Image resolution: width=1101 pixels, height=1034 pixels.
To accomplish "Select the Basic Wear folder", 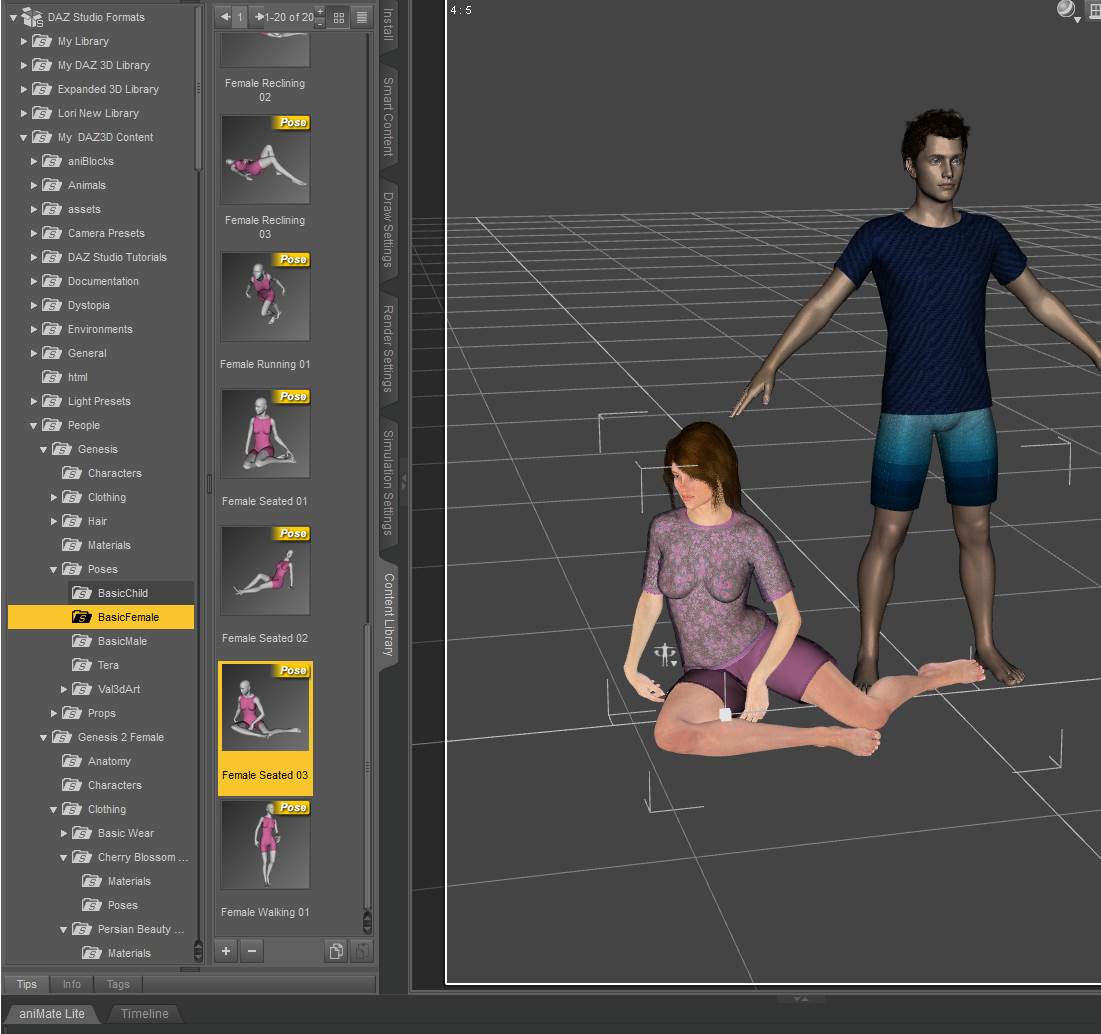I will [126, 833].
